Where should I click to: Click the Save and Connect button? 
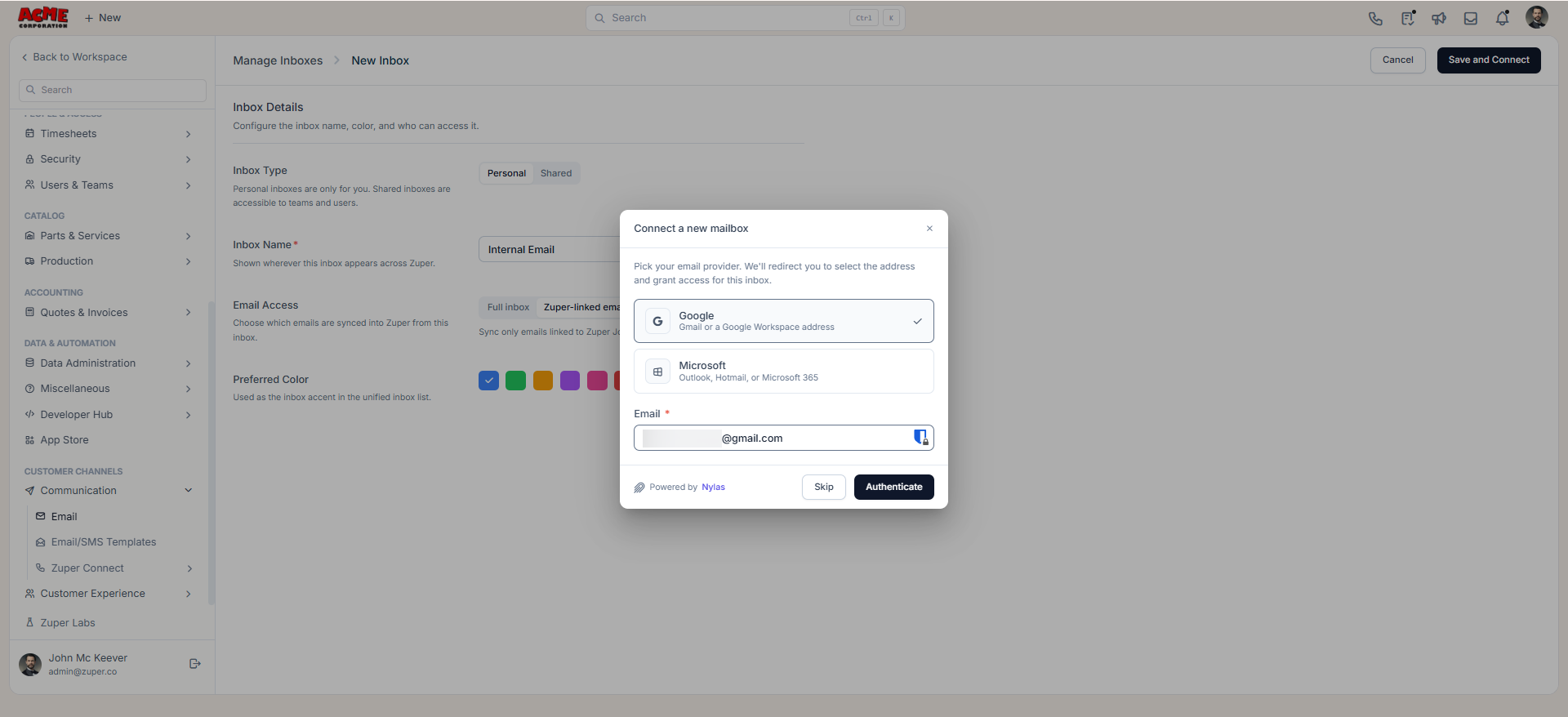[1488, 60]
